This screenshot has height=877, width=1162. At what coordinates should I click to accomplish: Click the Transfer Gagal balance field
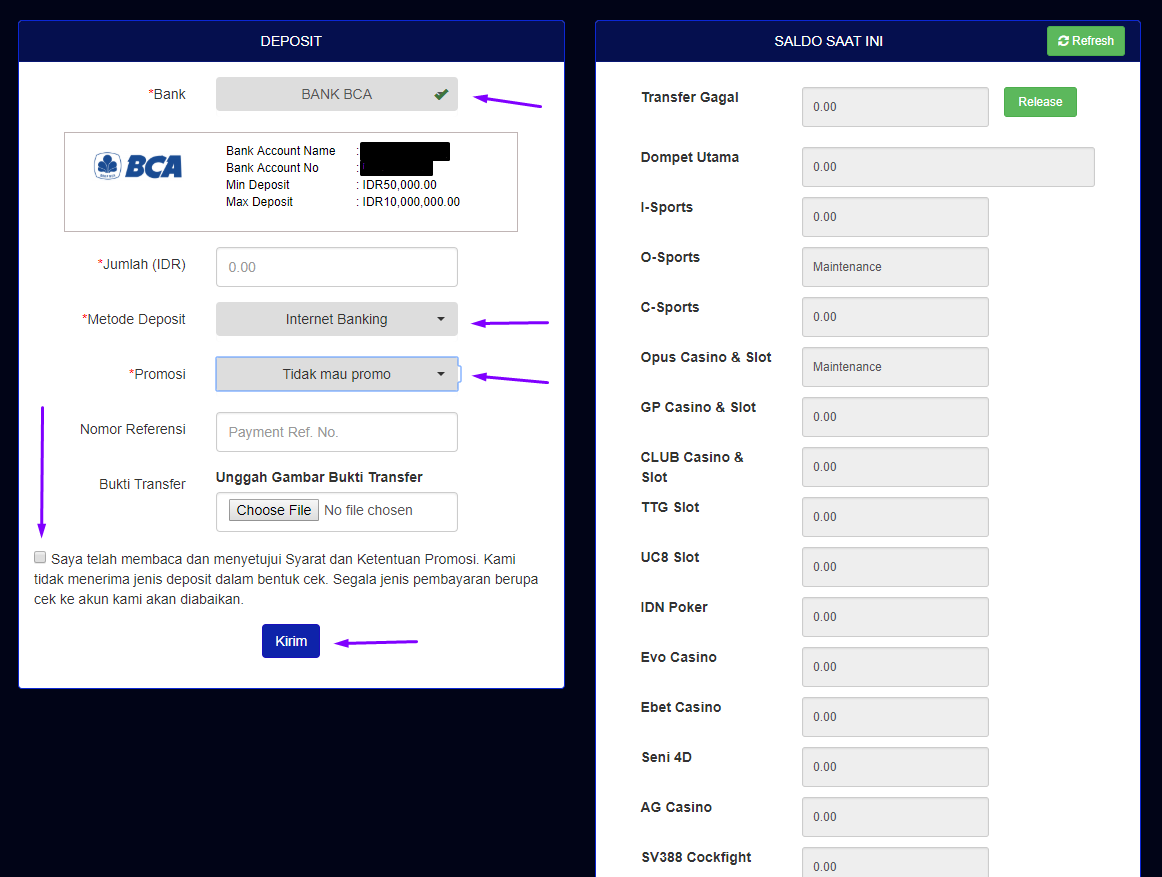[x=895, y=107]
